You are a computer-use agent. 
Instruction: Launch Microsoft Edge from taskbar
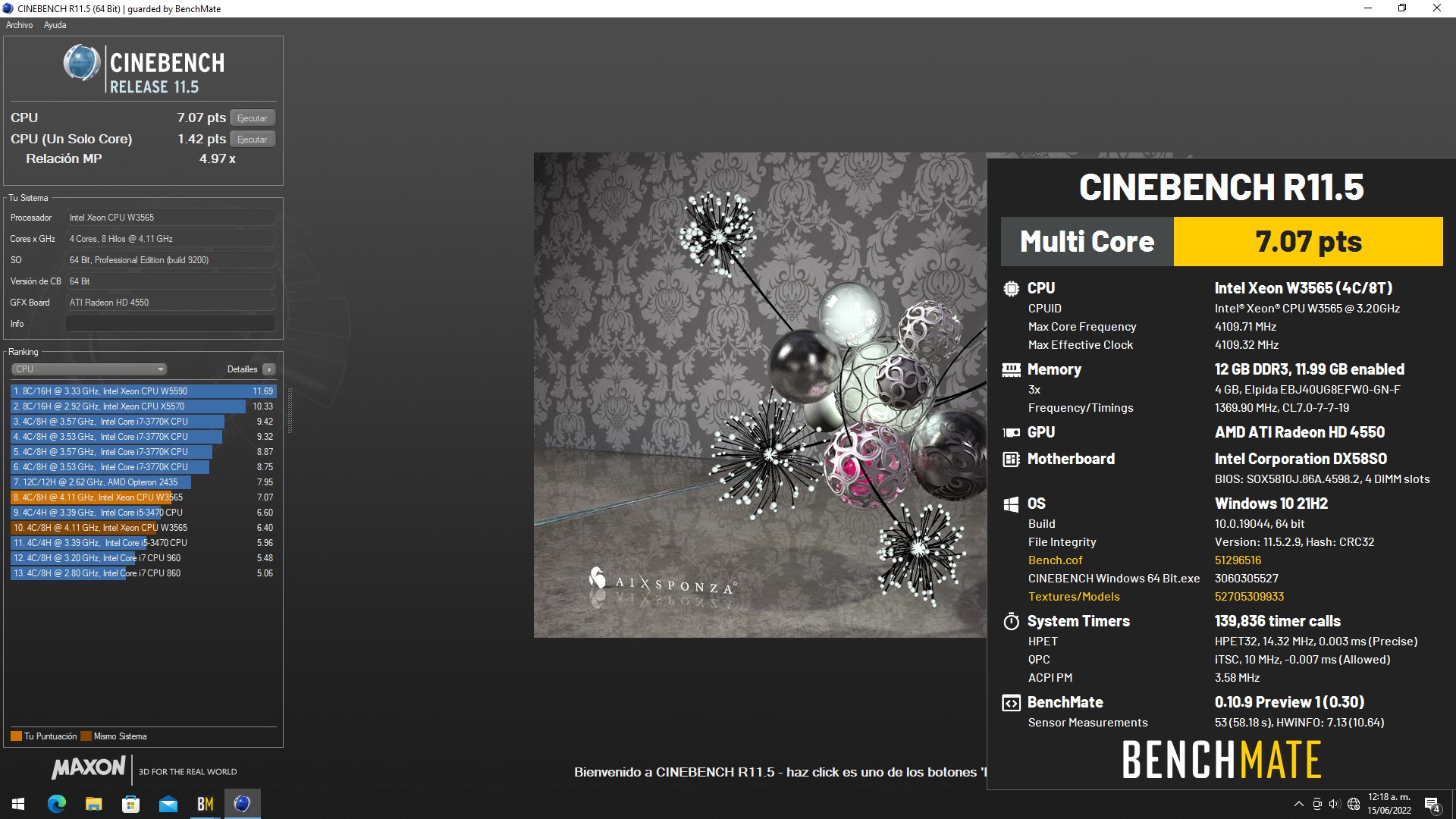pyautogui.click(x=57, y=804)
